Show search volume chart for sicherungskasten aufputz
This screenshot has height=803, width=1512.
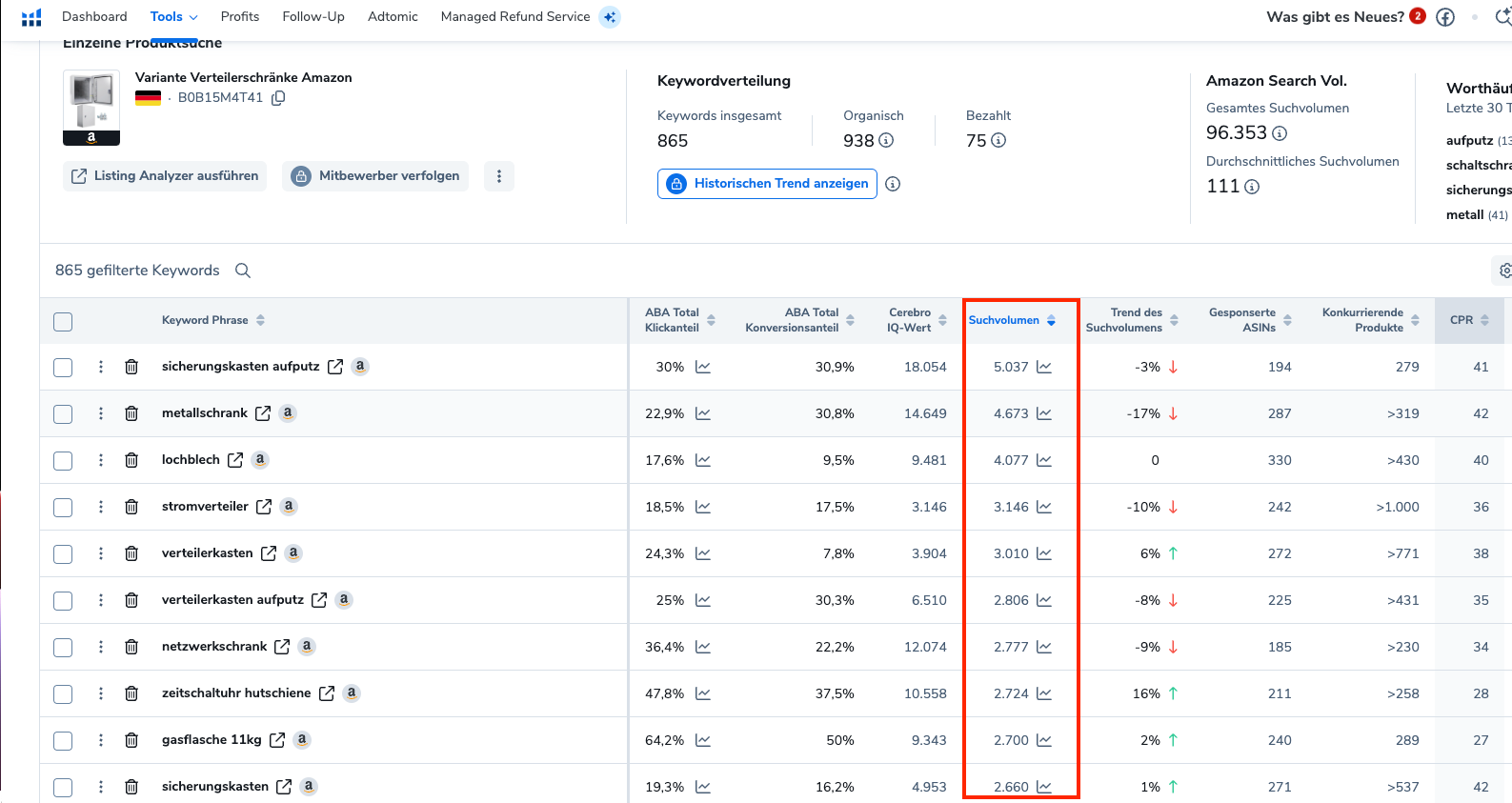pos(1044,367)
